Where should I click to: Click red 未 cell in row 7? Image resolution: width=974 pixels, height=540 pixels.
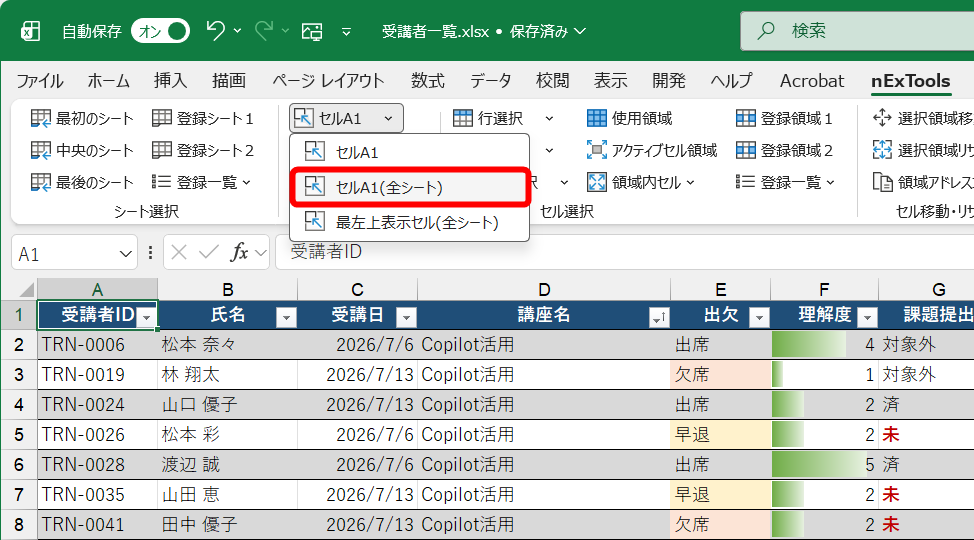tap(891, 495)
